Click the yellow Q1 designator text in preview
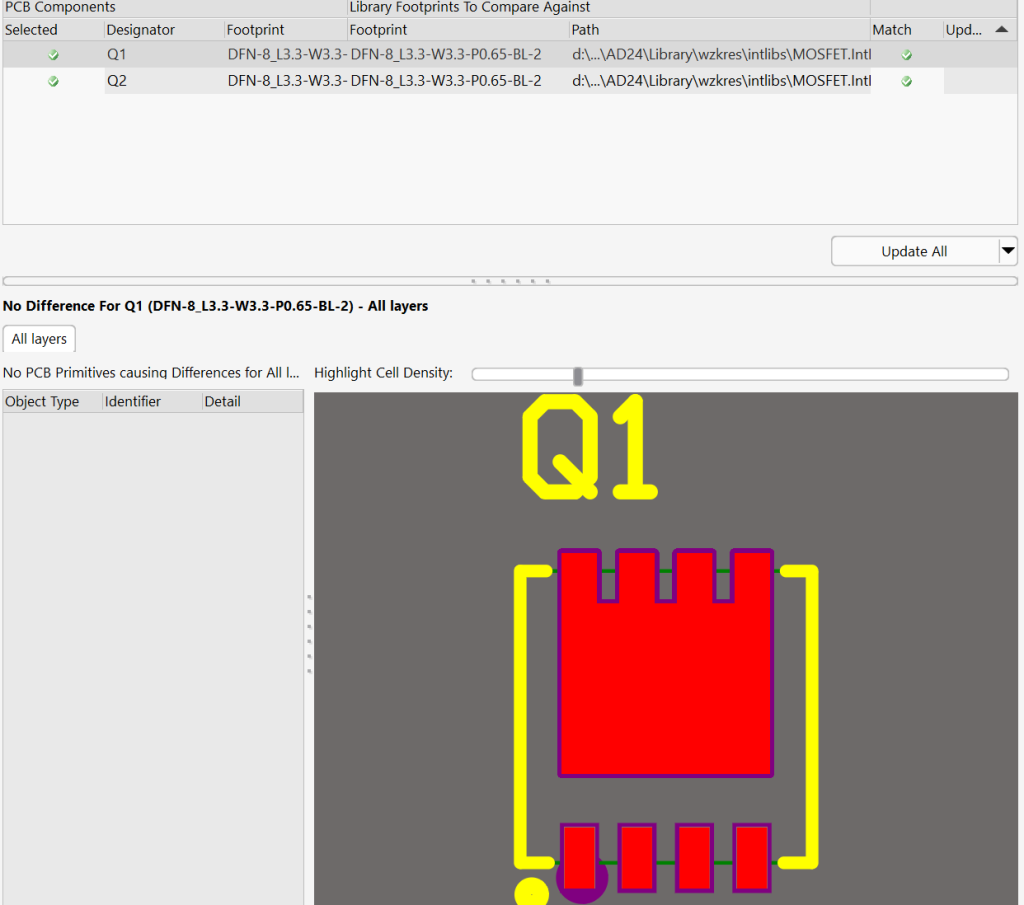This screenshot has height=905, width=1024. [589, 448]
